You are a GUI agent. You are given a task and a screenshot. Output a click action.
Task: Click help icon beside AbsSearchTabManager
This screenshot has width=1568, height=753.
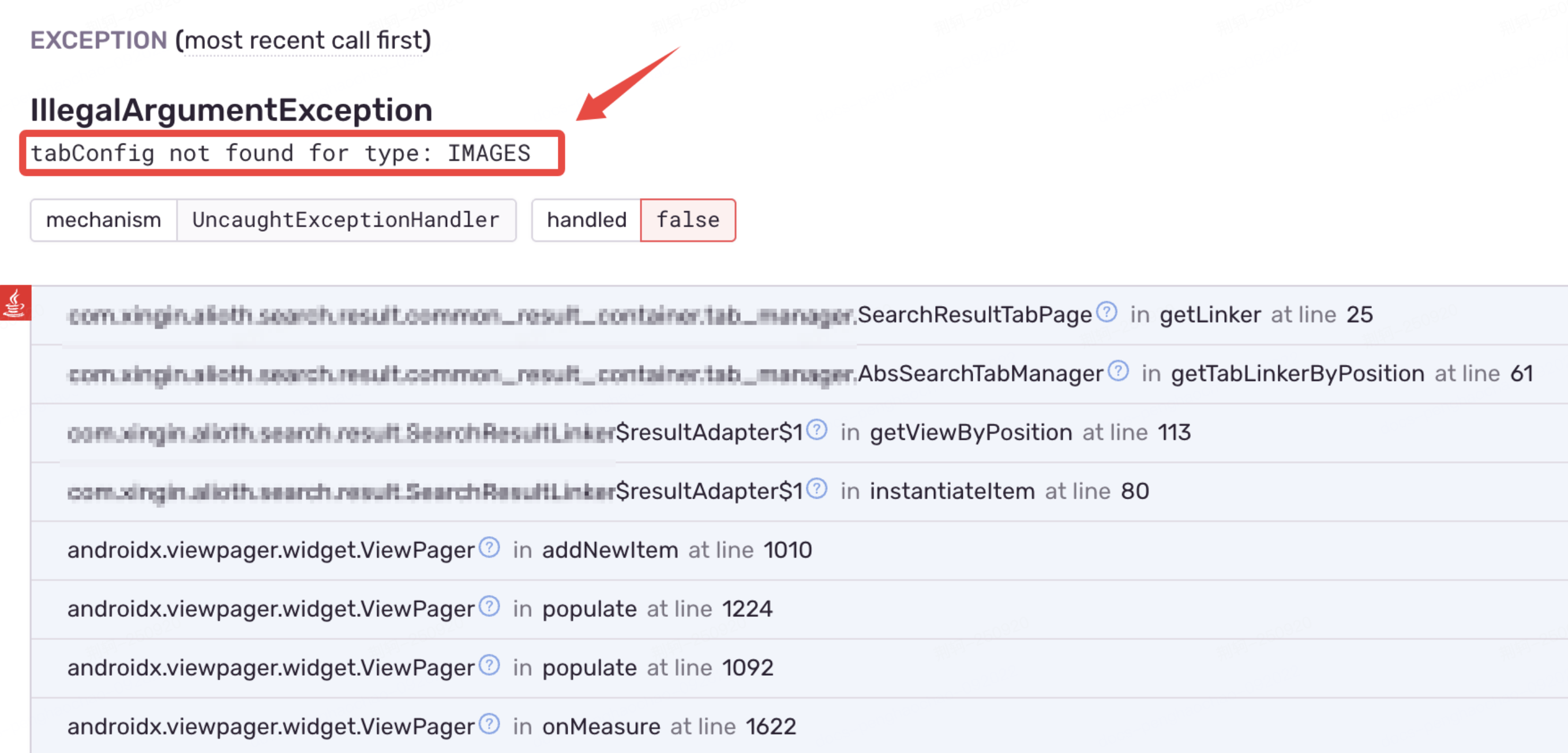click(1117, 371)
